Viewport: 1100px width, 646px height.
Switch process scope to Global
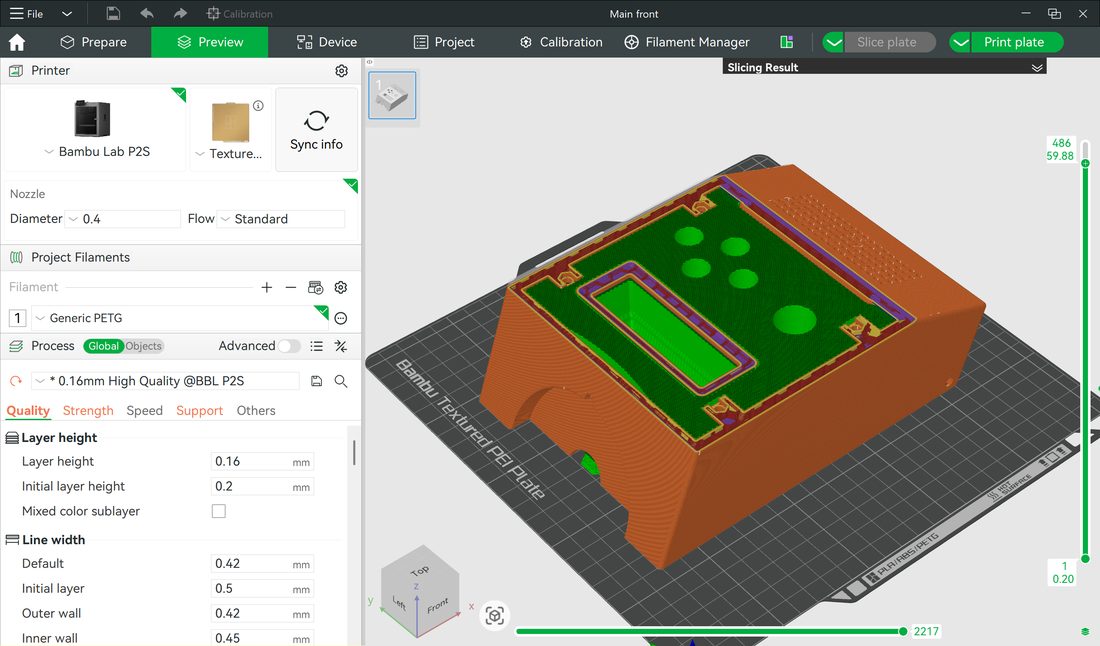click(x=103, y=346)
